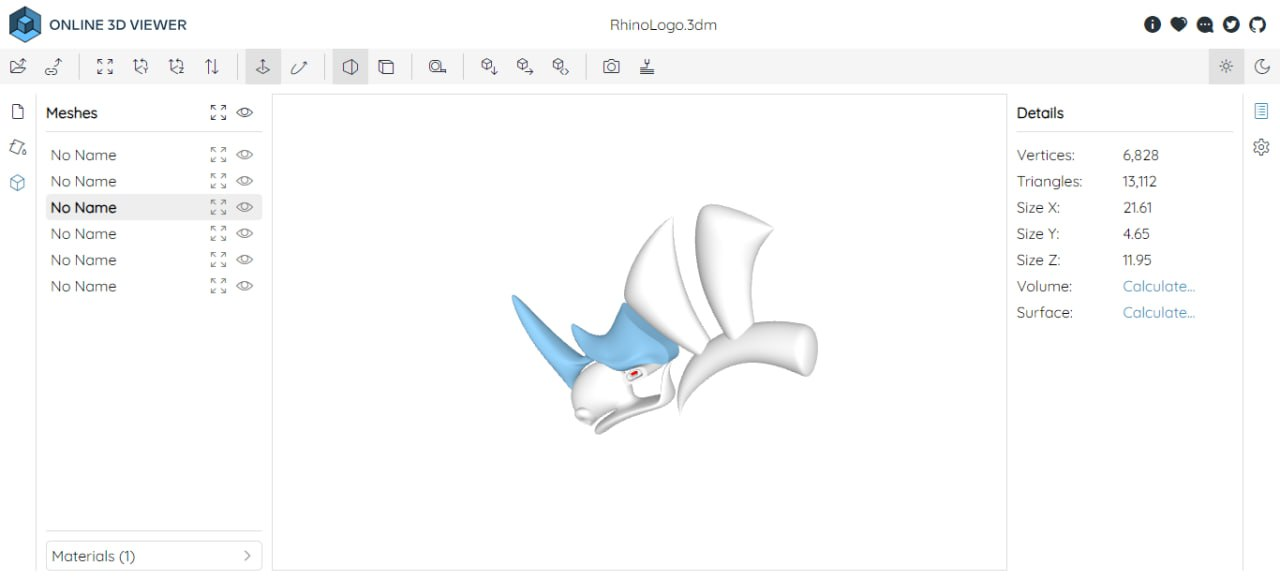Image resolution: width=1280 pixels, height=580 pixels.
Task: Open a model file using the open icon
Action: coord(17,65)
